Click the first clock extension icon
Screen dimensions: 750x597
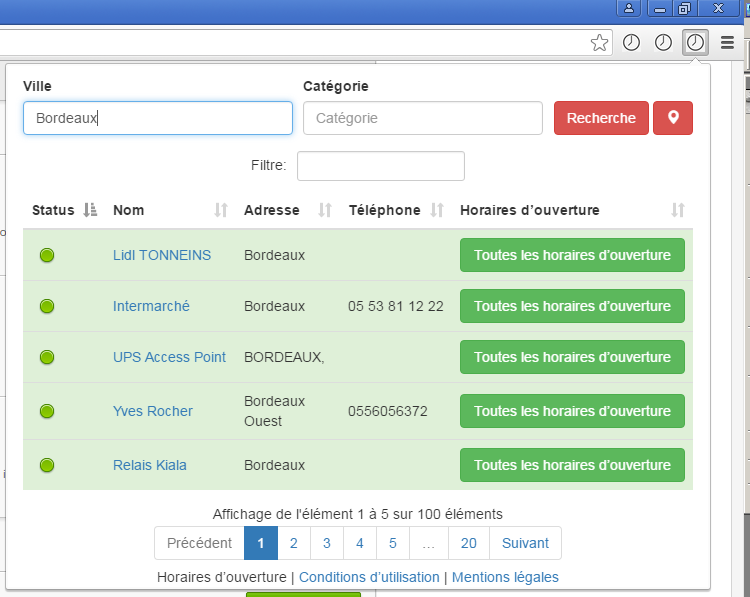[631, 42]
